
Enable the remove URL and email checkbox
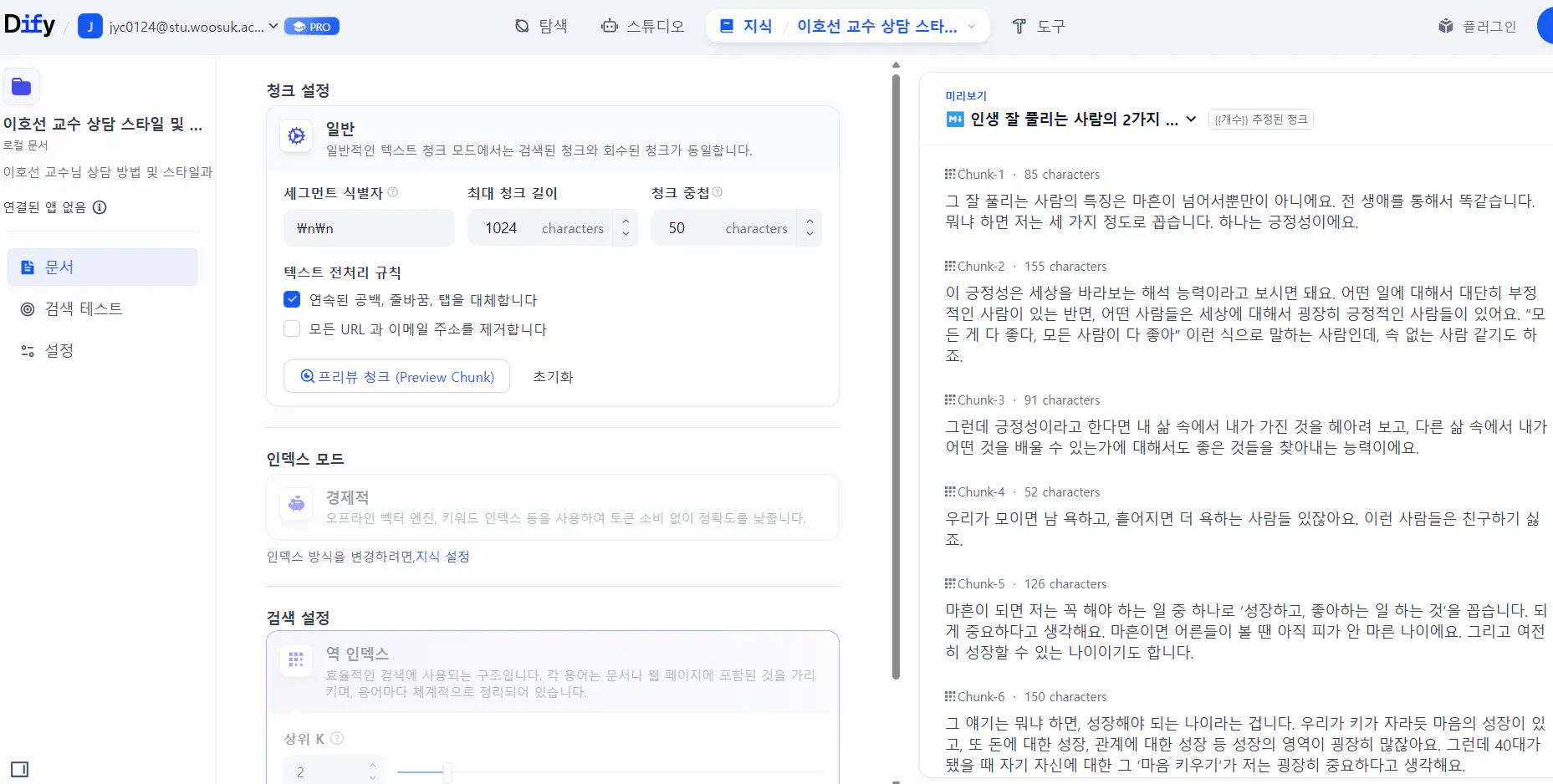pyautogui.click(x=291, y=328)
